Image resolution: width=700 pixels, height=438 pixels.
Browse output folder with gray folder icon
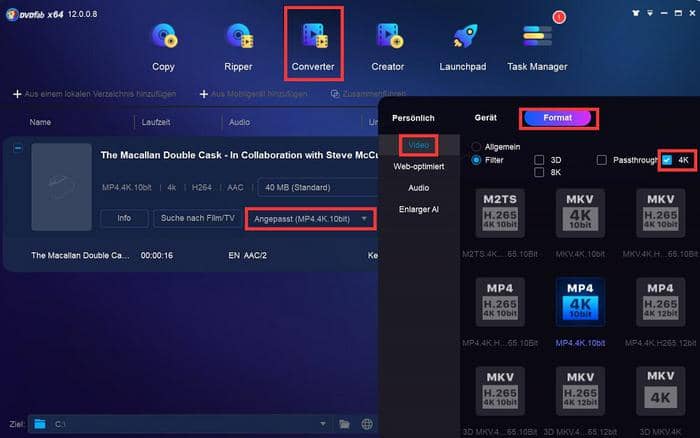pos(344,424)
